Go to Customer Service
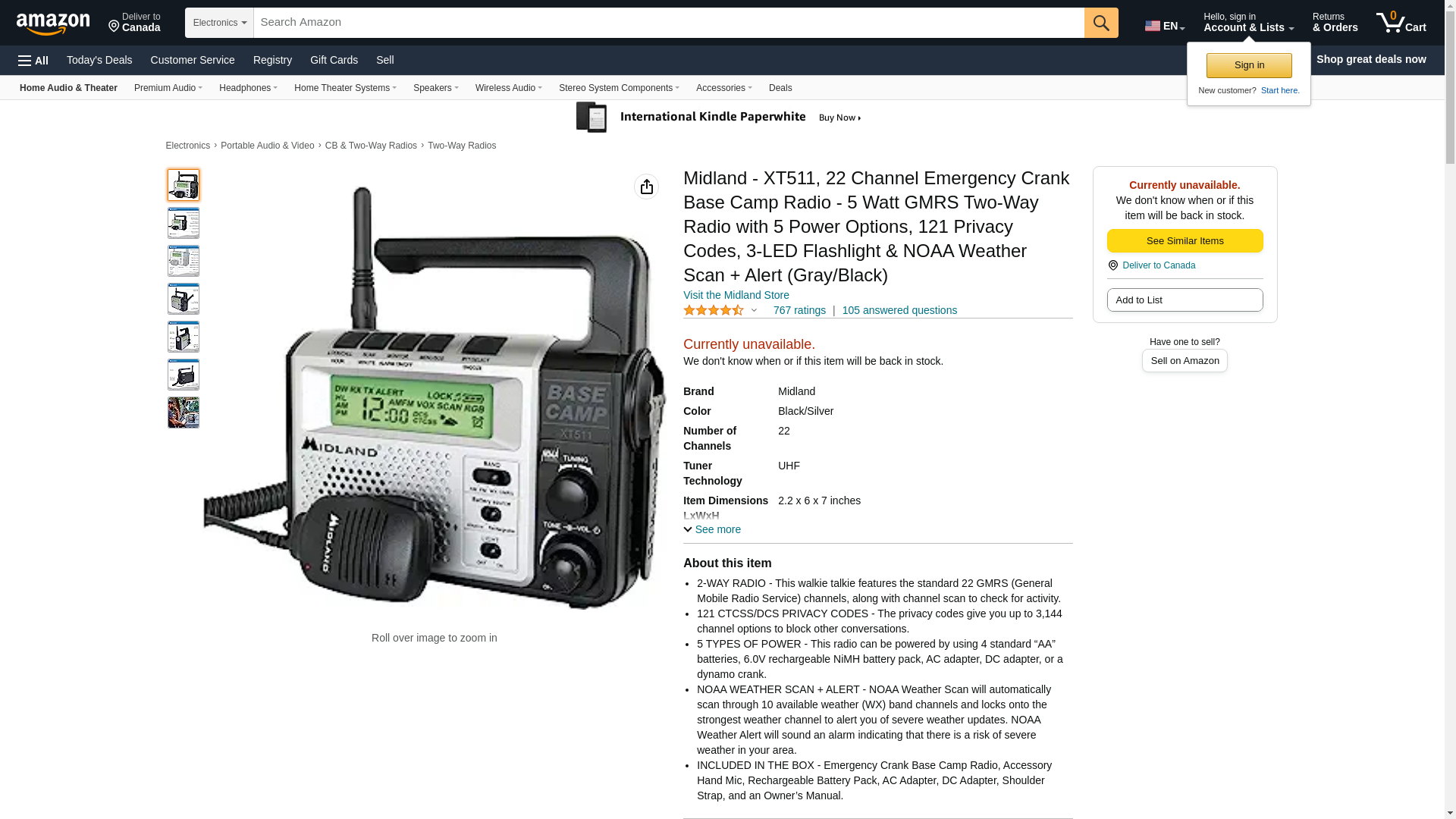 point(193,60)
